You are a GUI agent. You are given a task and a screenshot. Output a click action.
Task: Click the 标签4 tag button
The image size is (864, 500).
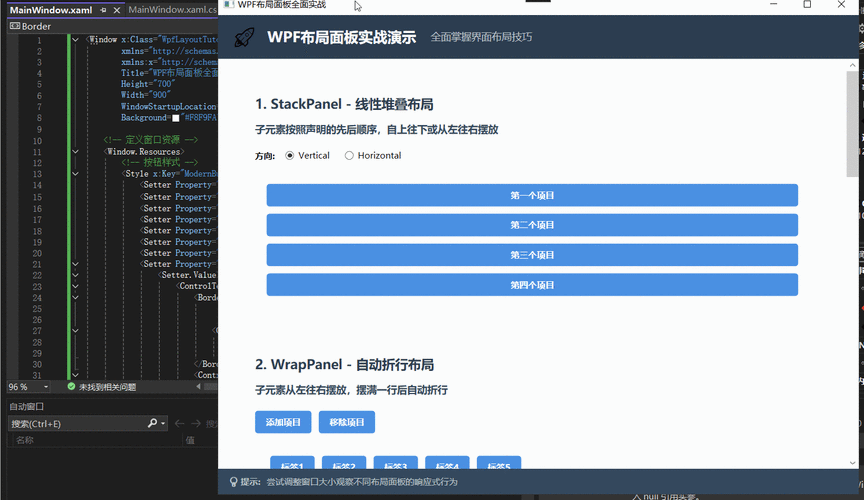click(x=447, y=463)
